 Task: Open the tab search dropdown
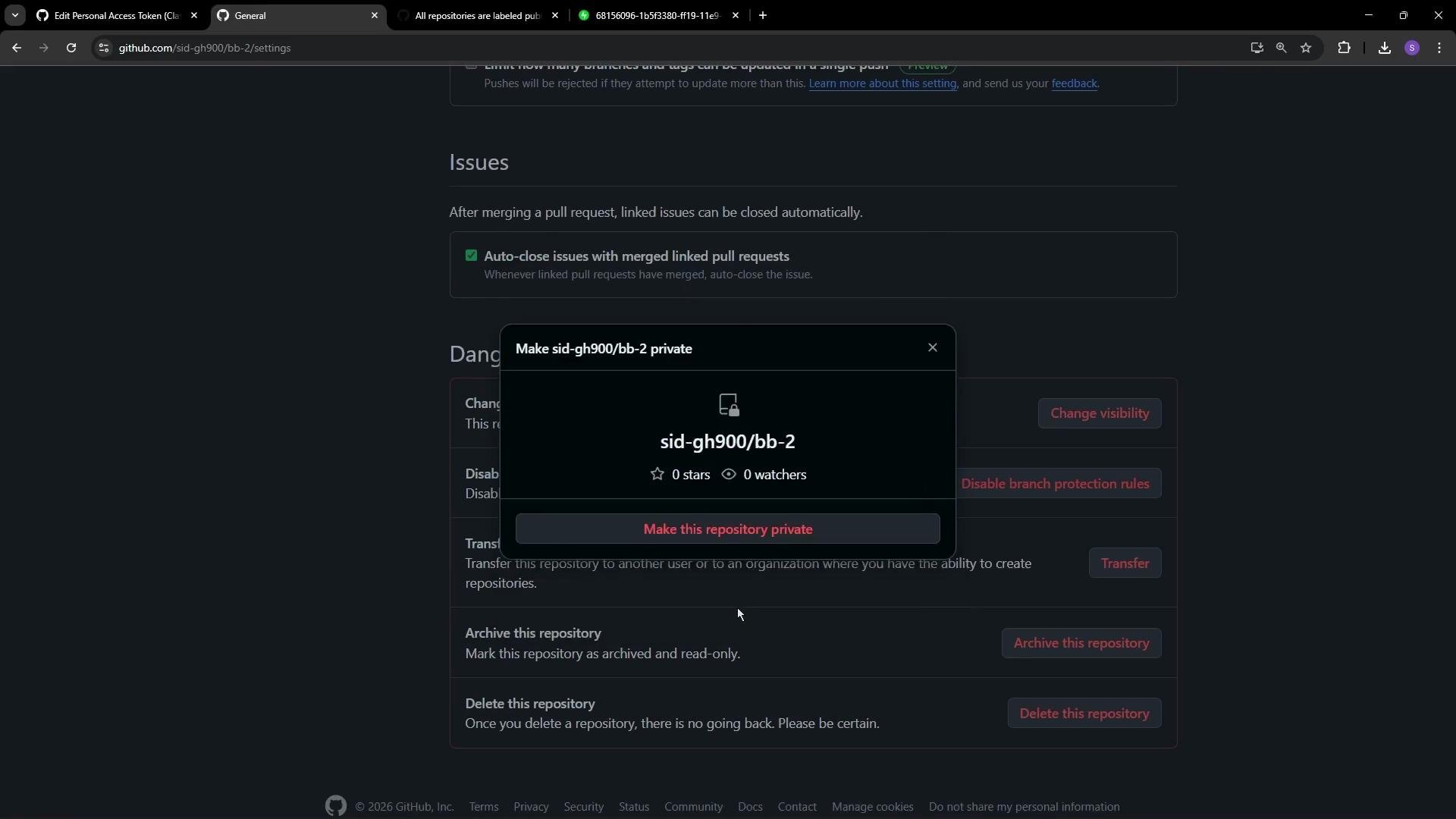pyautogui.click(x=14, y=15)
